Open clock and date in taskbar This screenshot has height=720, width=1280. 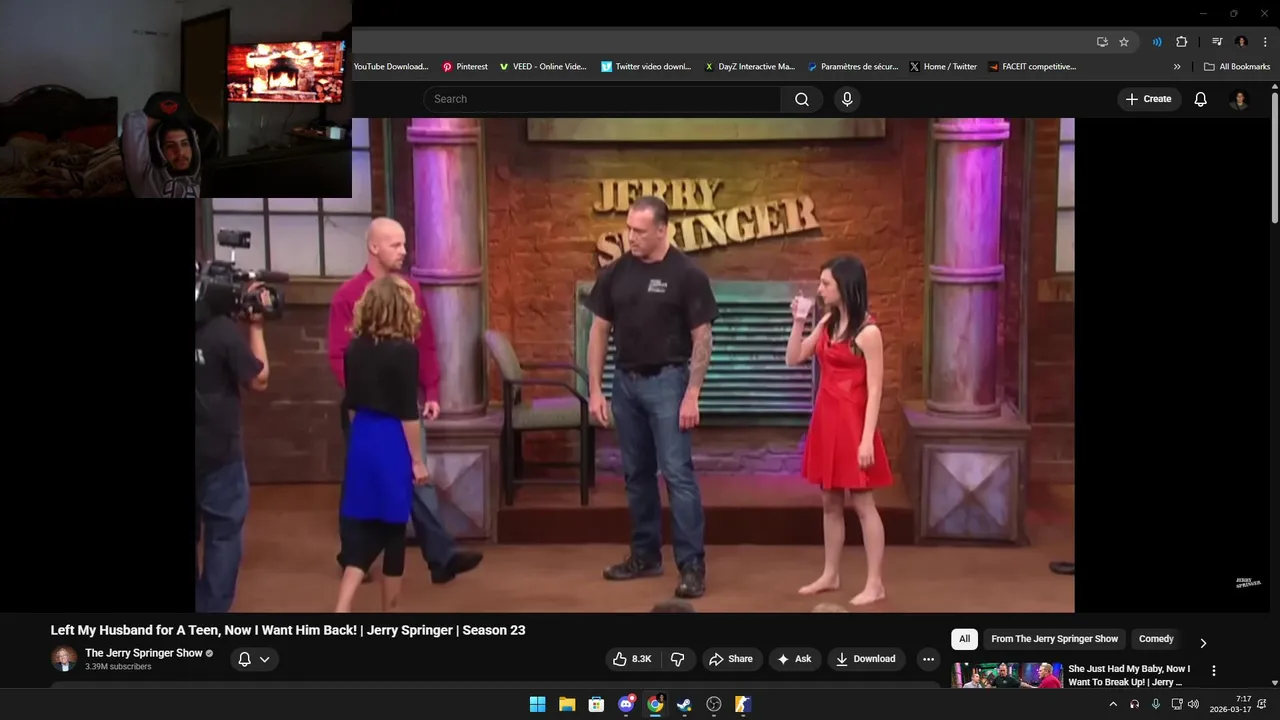click(1231, 704)
